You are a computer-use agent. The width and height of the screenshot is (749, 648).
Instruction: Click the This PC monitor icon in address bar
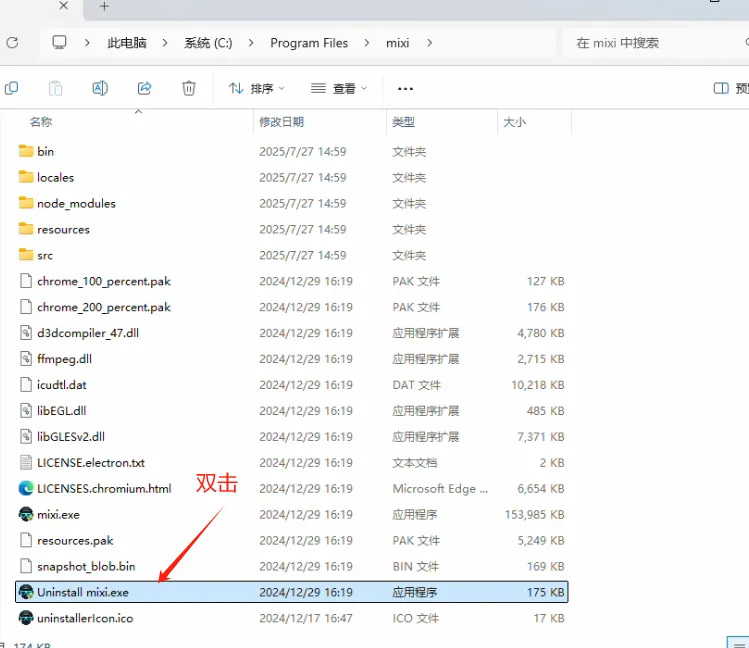[x=59, y=42]
